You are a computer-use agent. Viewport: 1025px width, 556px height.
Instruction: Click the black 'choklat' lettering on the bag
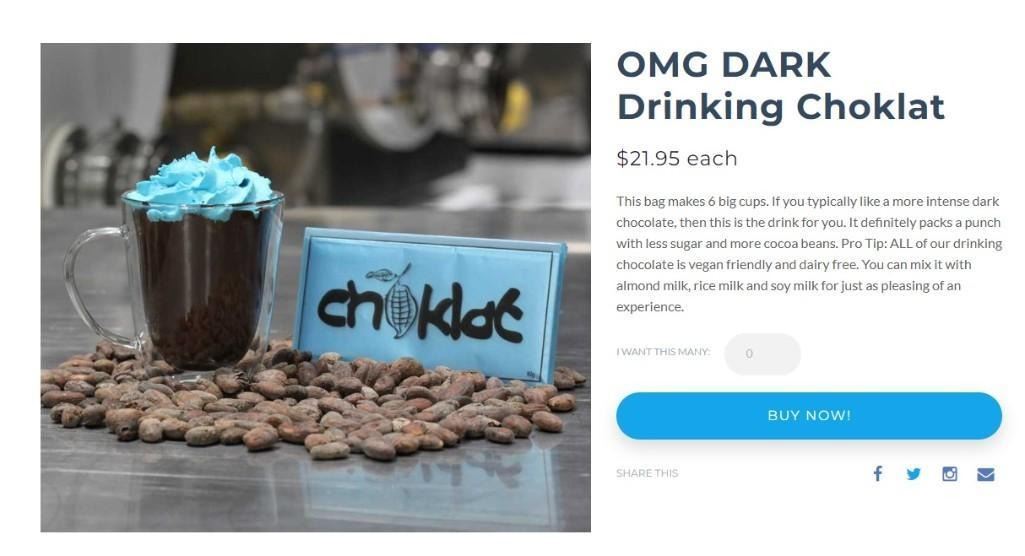(420, 307)
